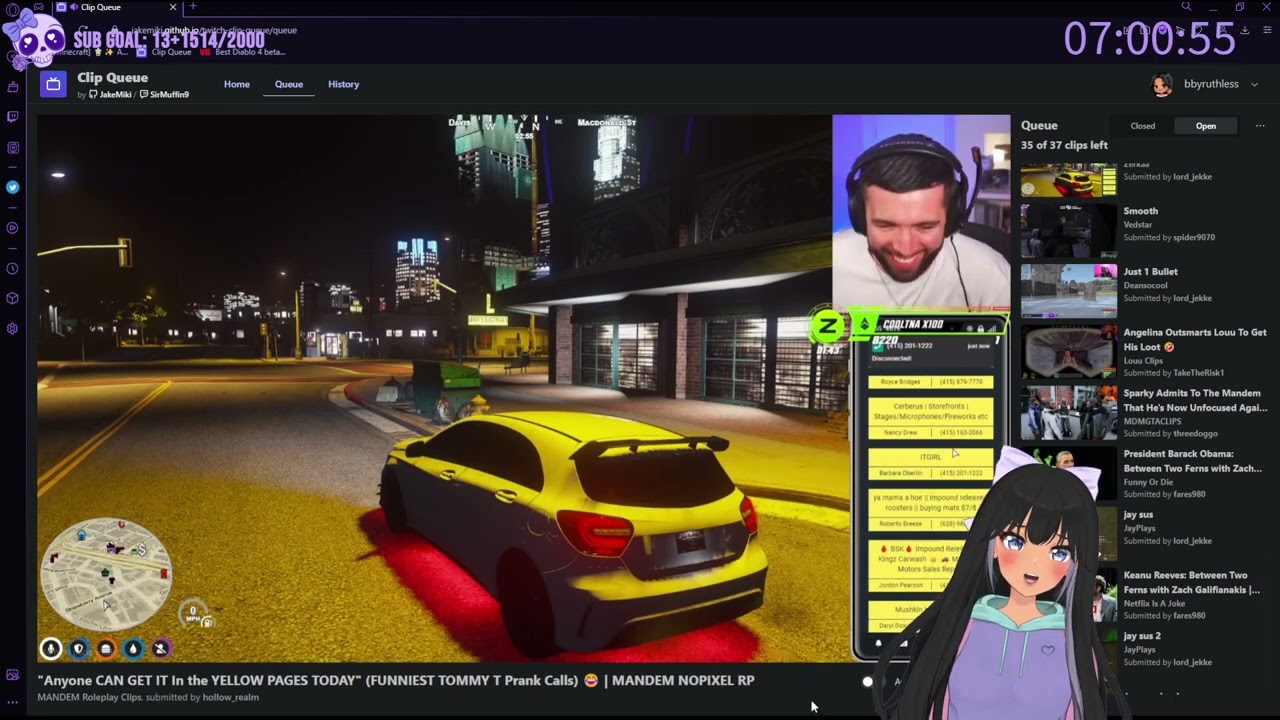Go to the Home tab
The width and height of the screenshot is (1280, 720).
pos(237,84)
